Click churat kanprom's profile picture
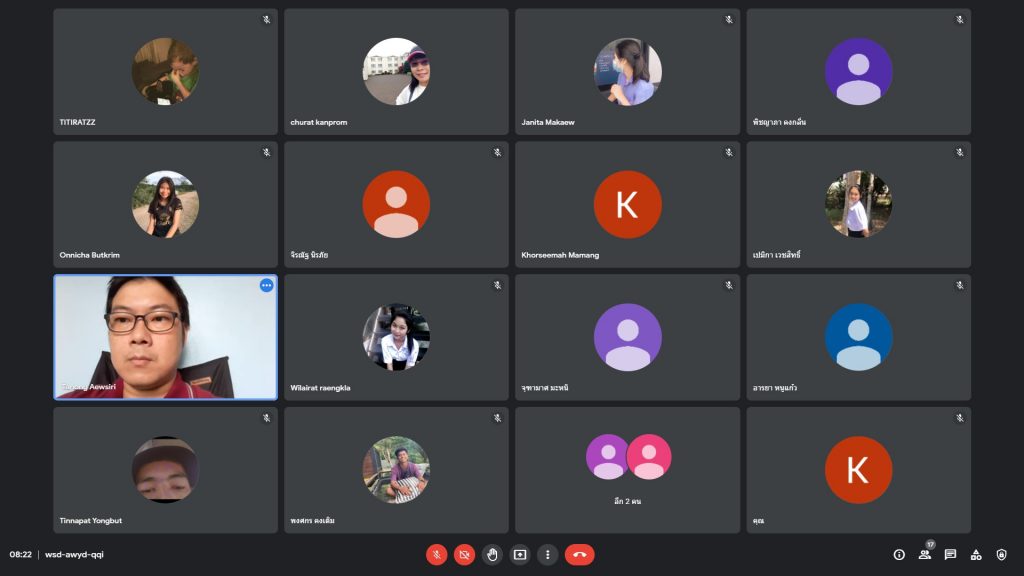 [x=396, y=71]
